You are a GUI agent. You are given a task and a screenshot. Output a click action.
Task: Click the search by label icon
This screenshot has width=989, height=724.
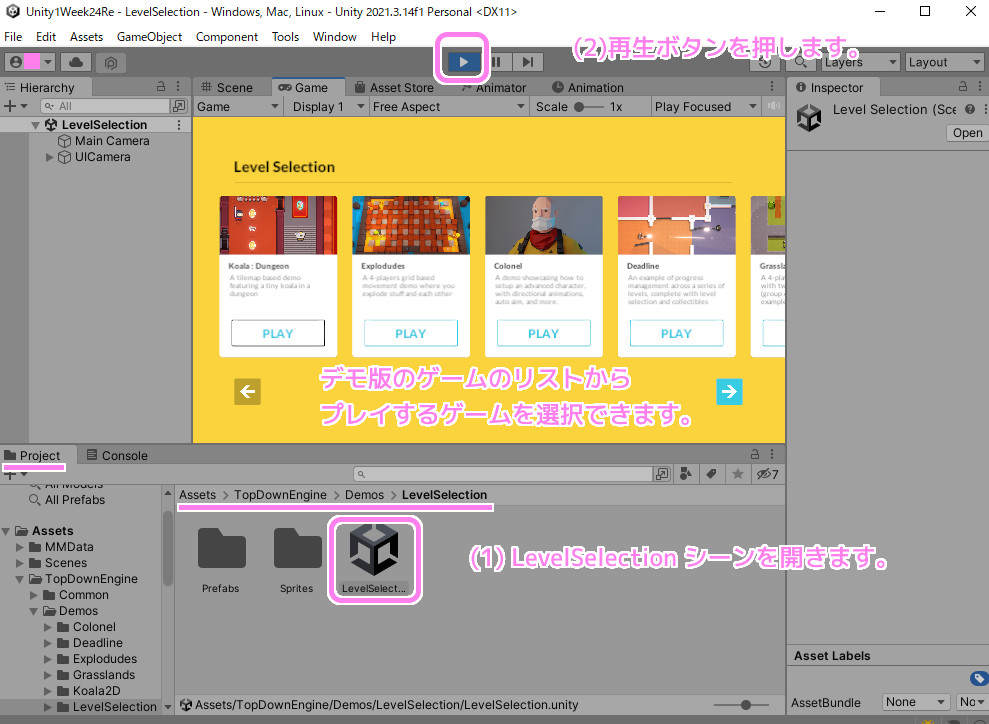click(712, 474)
